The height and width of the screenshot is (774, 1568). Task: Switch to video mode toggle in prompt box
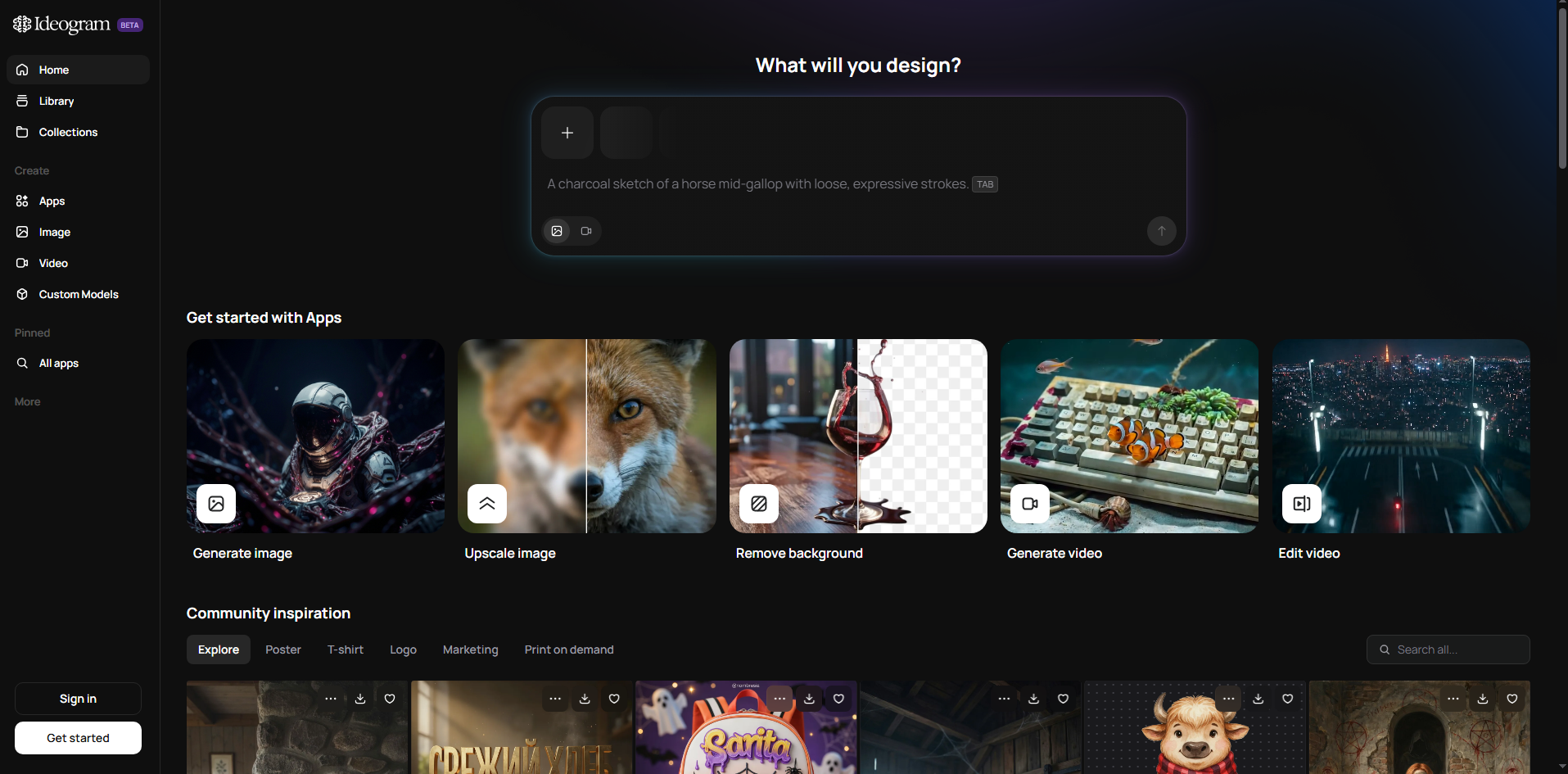tap(586, 231)
